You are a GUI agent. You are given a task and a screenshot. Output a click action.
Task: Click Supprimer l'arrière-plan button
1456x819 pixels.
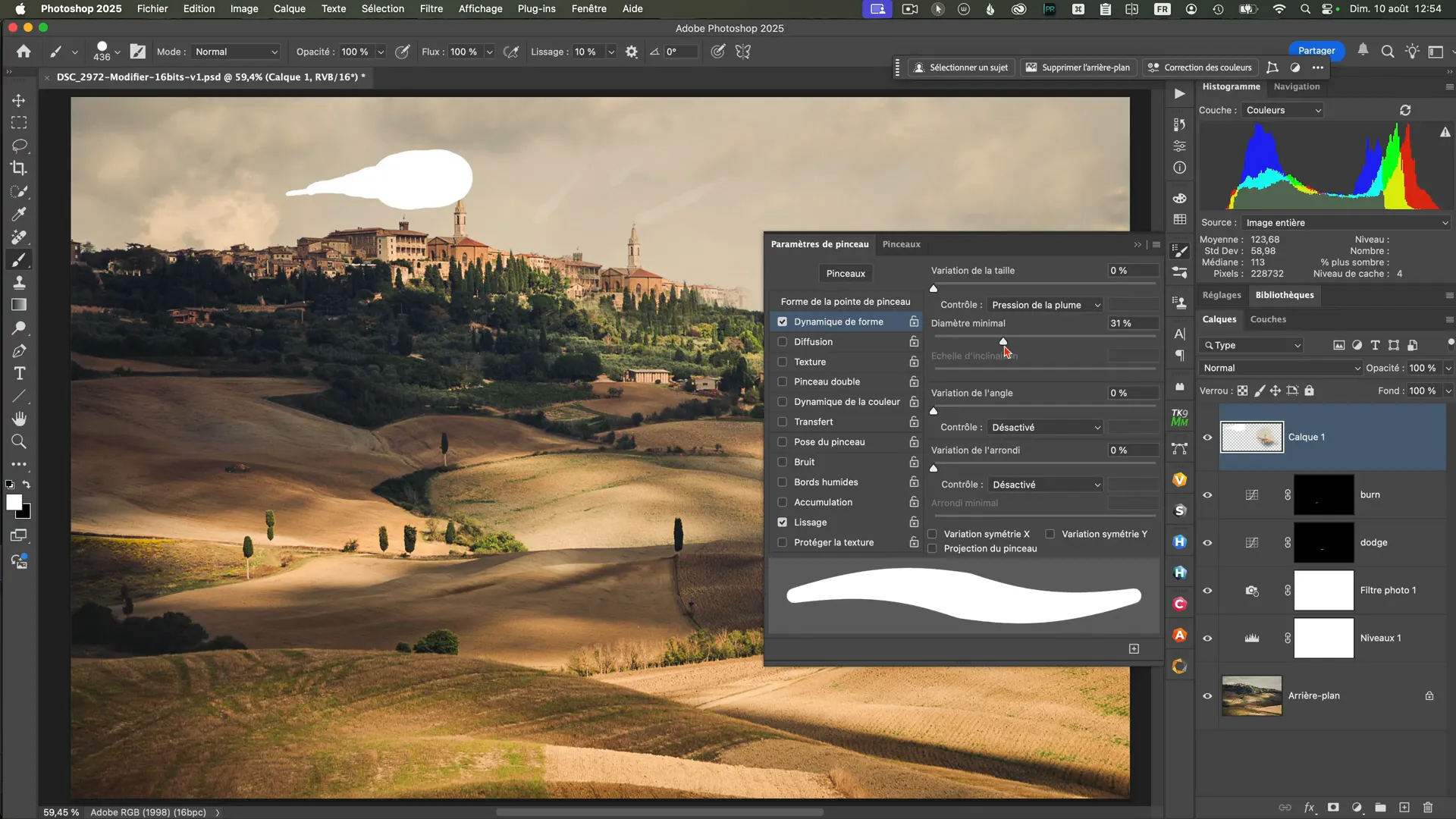(1078, 67)
